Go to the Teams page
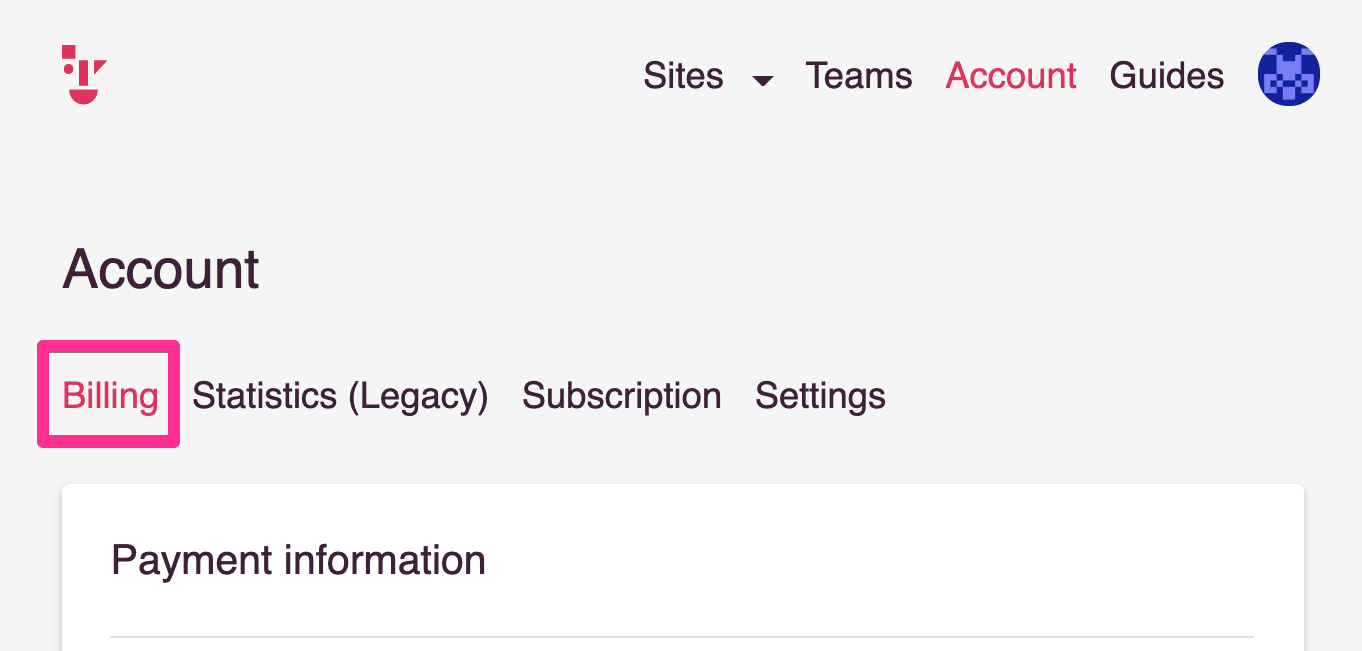 click(x=859, y=76)
